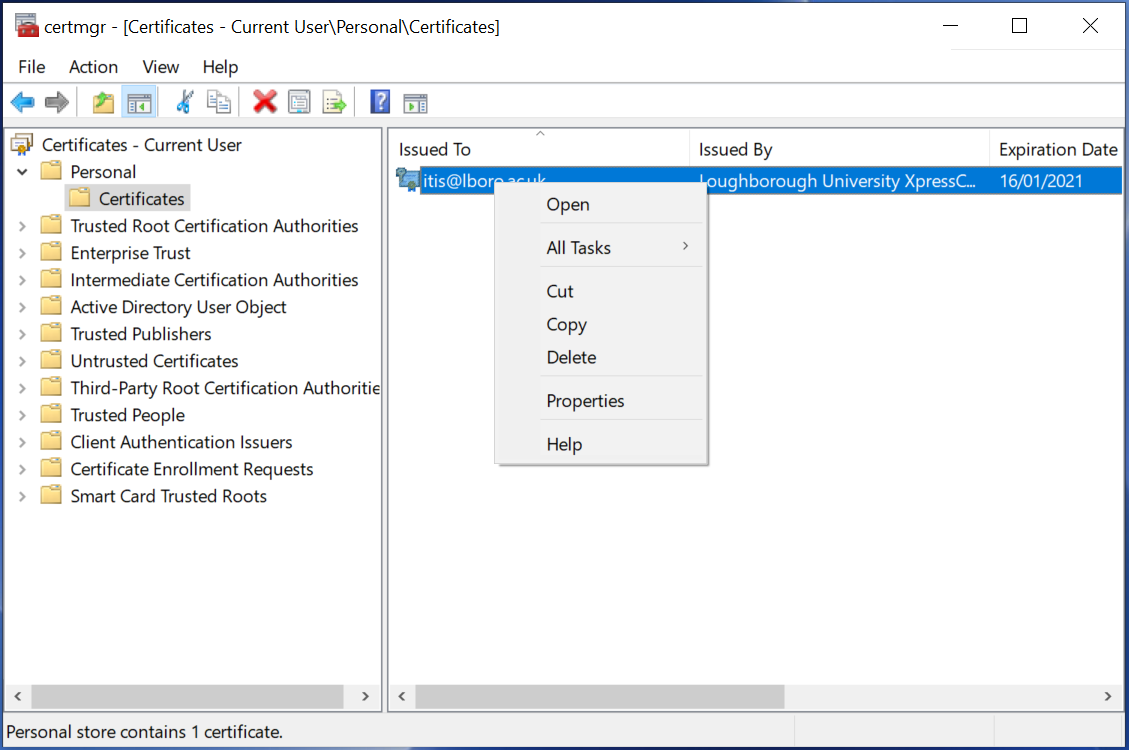The image size is (1129, 750).
Task: Open the Action menu
Action: (x=93, y=67)
